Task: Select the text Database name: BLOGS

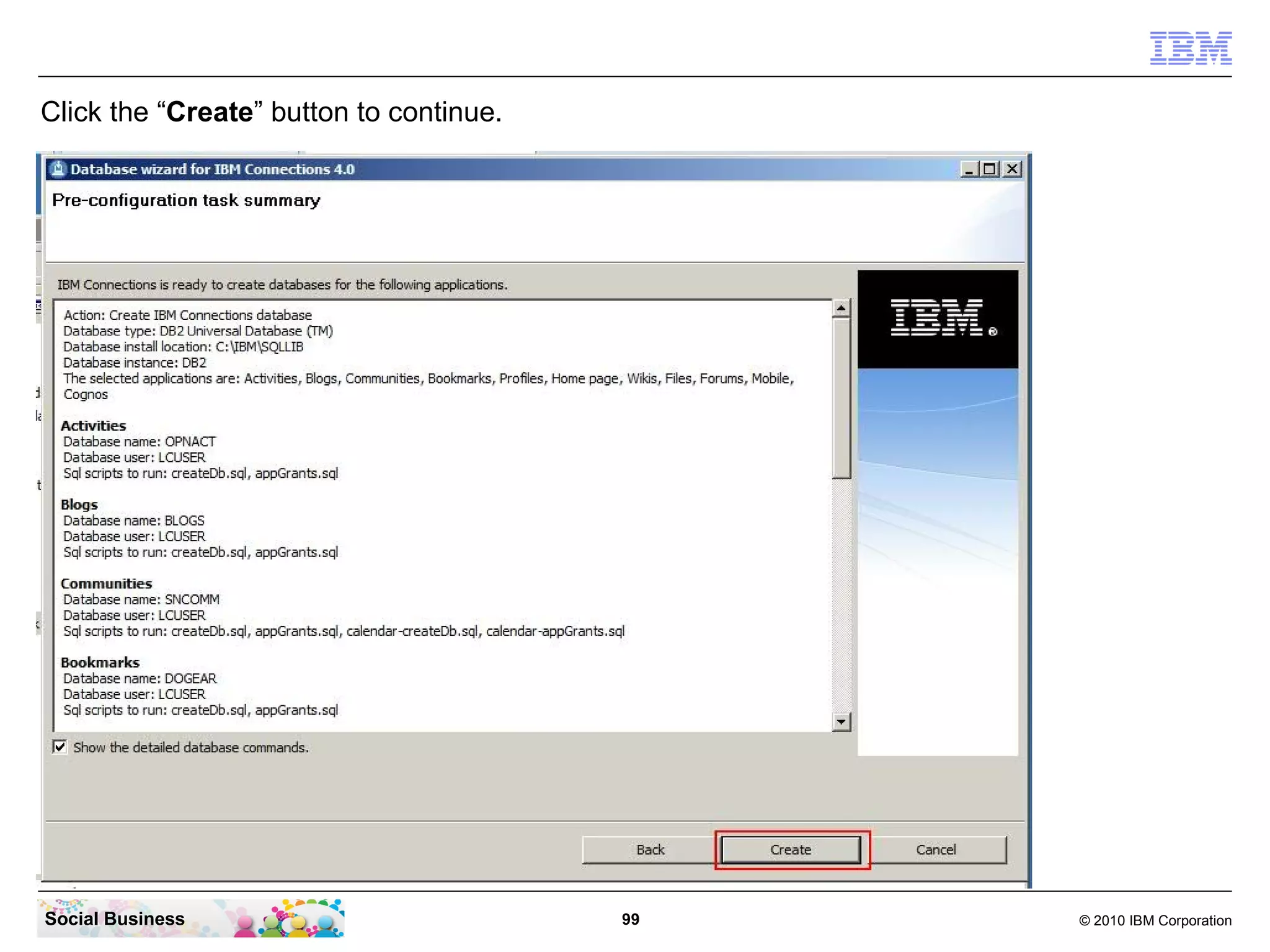Action: [134, 521]
